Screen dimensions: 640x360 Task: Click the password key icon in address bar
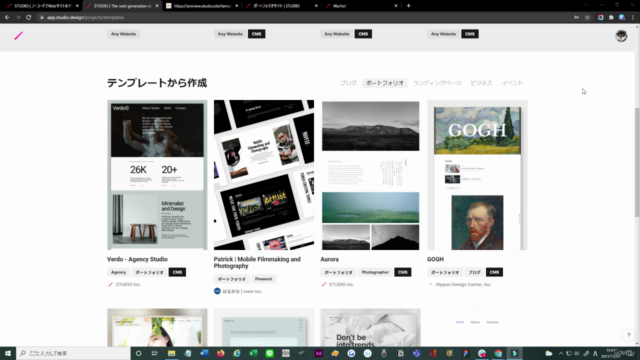point(576,18)
